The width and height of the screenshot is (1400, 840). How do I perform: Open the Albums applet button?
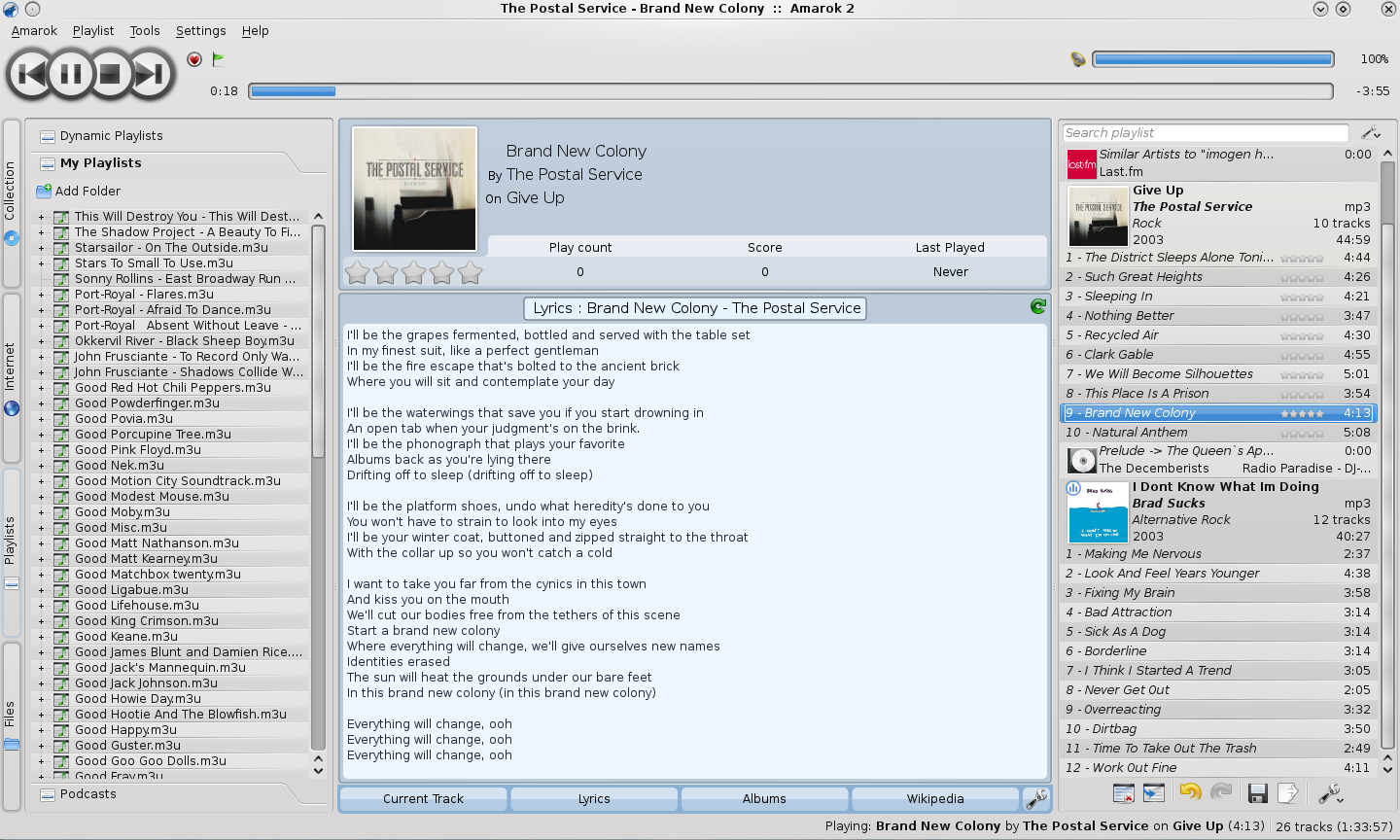(764, 799)
